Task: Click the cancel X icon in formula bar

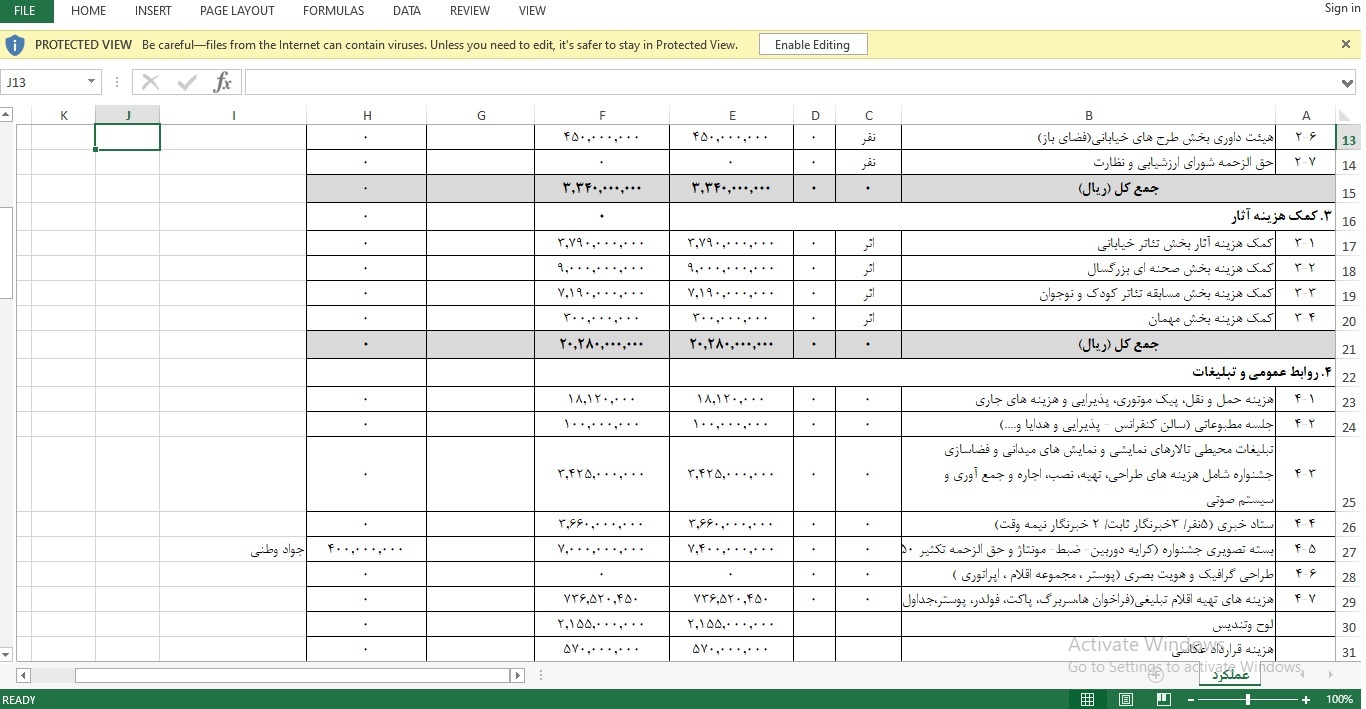Action: point(151,82)
